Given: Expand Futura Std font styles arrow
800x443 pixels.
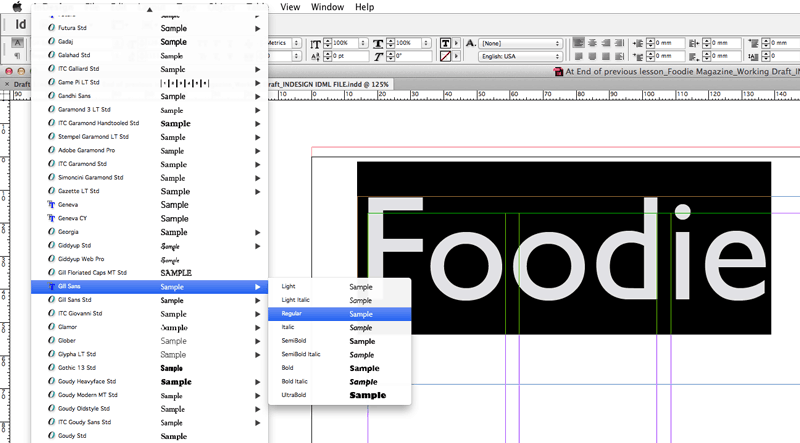Looking at the screenshot, I should [x=258, y=29].
